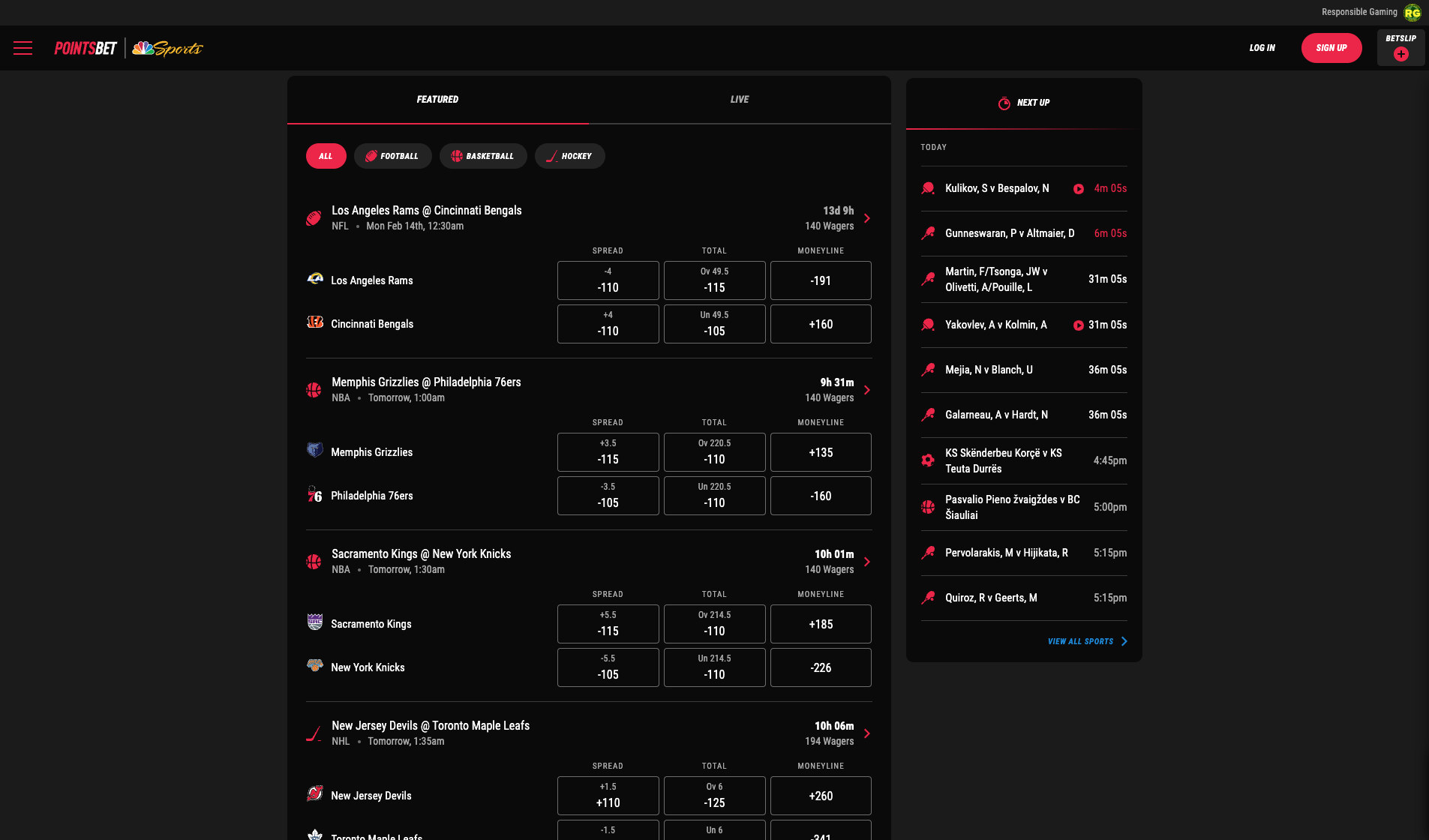Screen dimensions: 1429x840
Task: Filter by Hockey
Action: (569, 156)
